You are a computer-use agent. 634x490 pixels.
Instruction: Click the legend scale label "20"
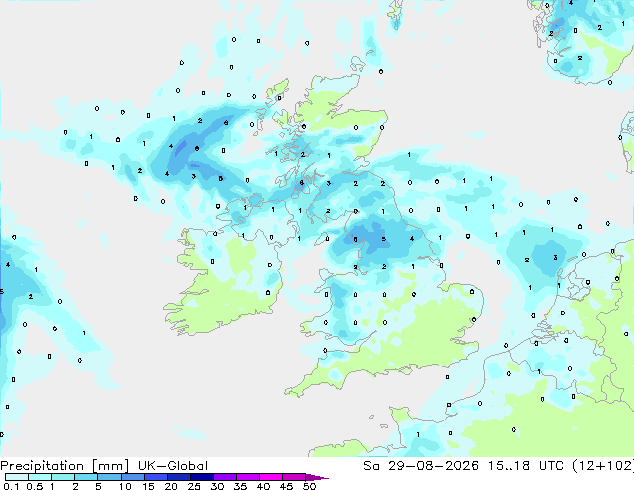point(171,486)
